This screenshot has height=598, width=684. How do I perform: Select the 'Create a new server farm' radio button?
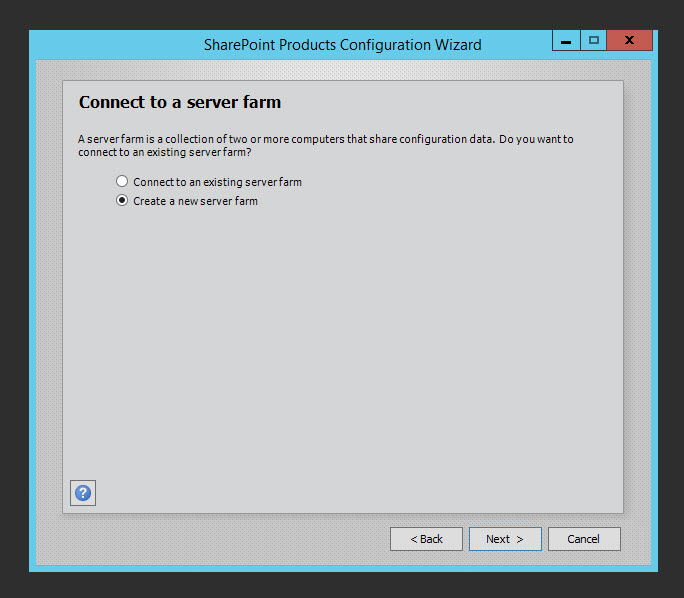tap(122, 201)
